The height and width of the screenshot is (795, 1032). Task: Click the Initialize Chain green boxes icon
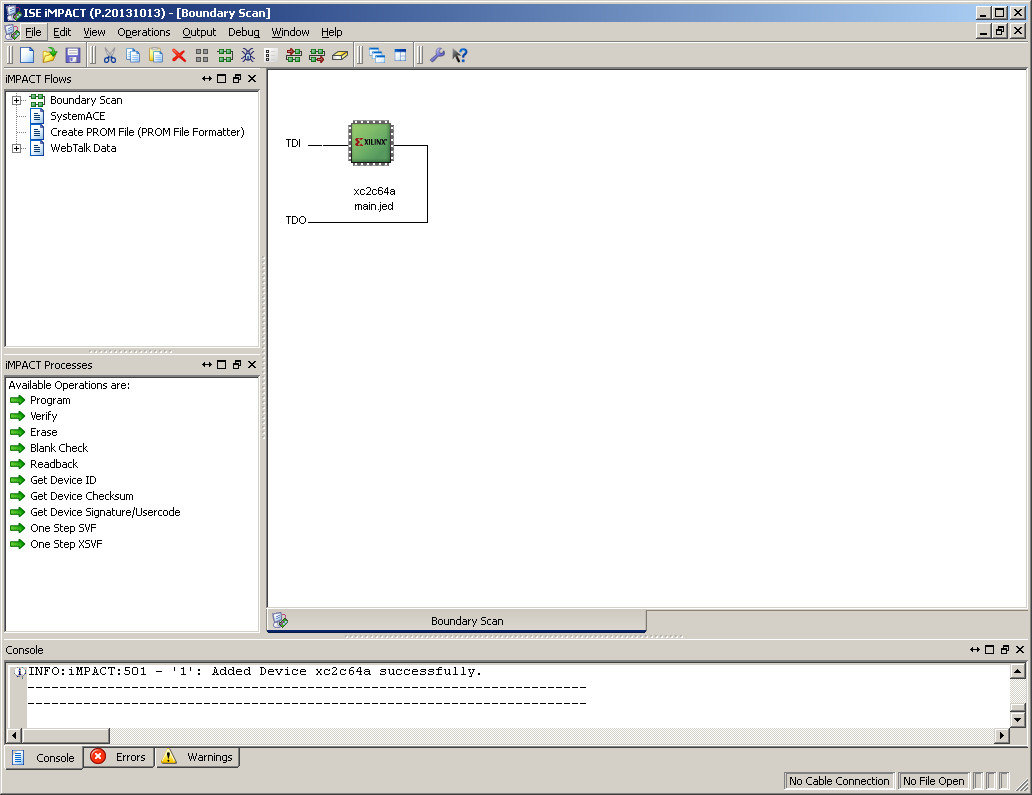tap(225, 55)
